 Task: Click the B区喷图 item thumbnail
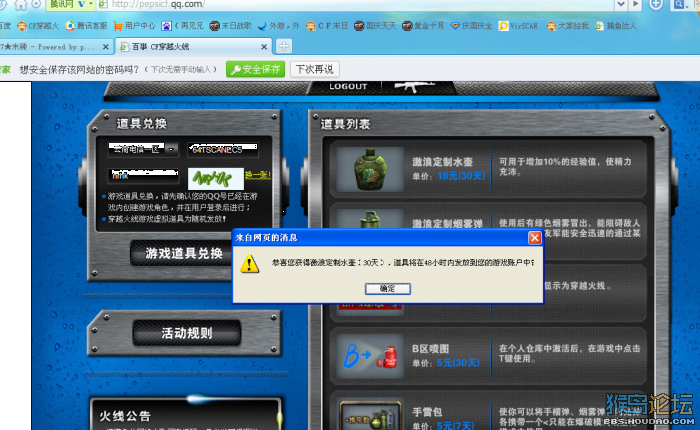370,356
